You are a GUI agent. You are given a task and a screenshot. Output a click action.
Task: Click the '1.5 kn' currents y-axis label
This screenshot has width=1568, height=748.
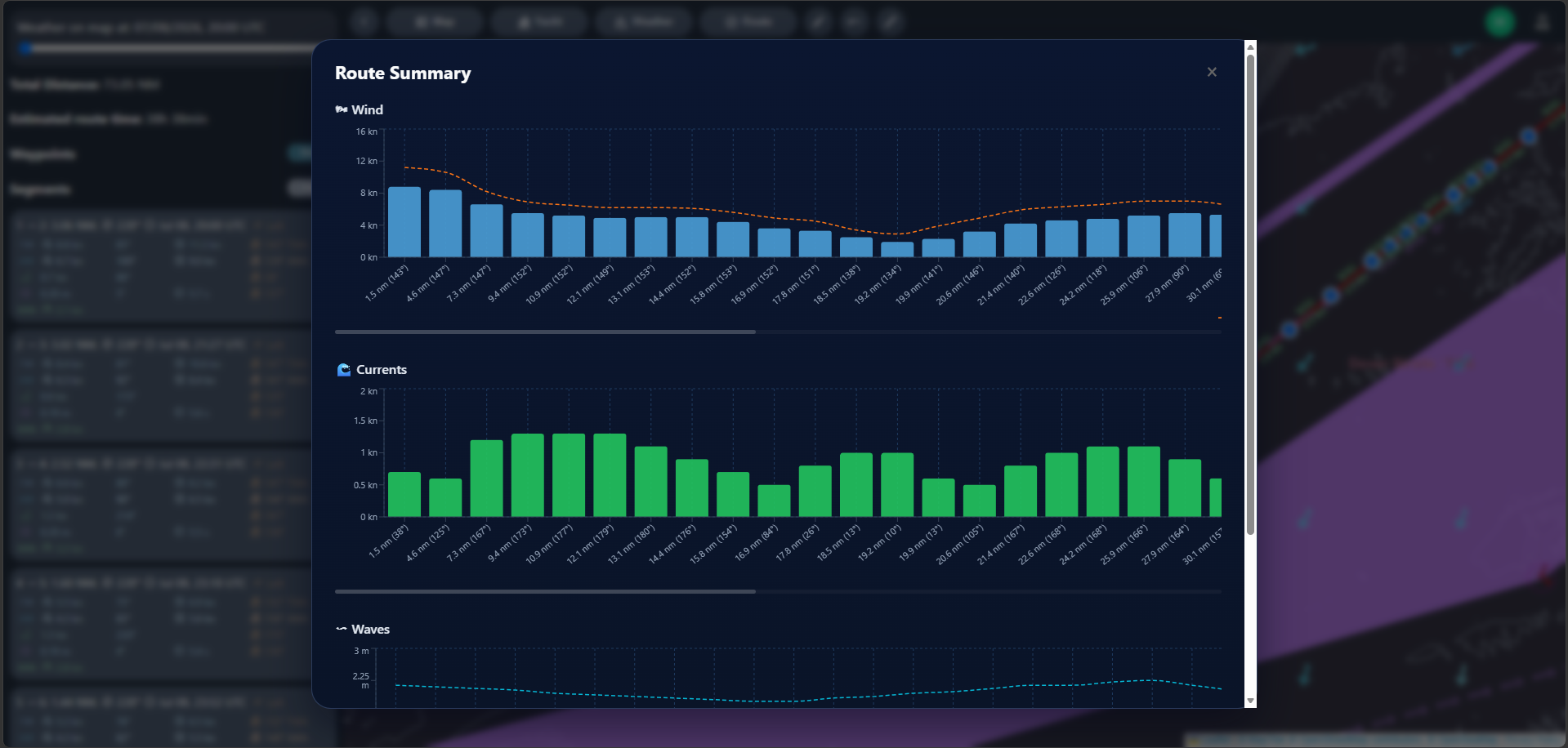[365, 421]
